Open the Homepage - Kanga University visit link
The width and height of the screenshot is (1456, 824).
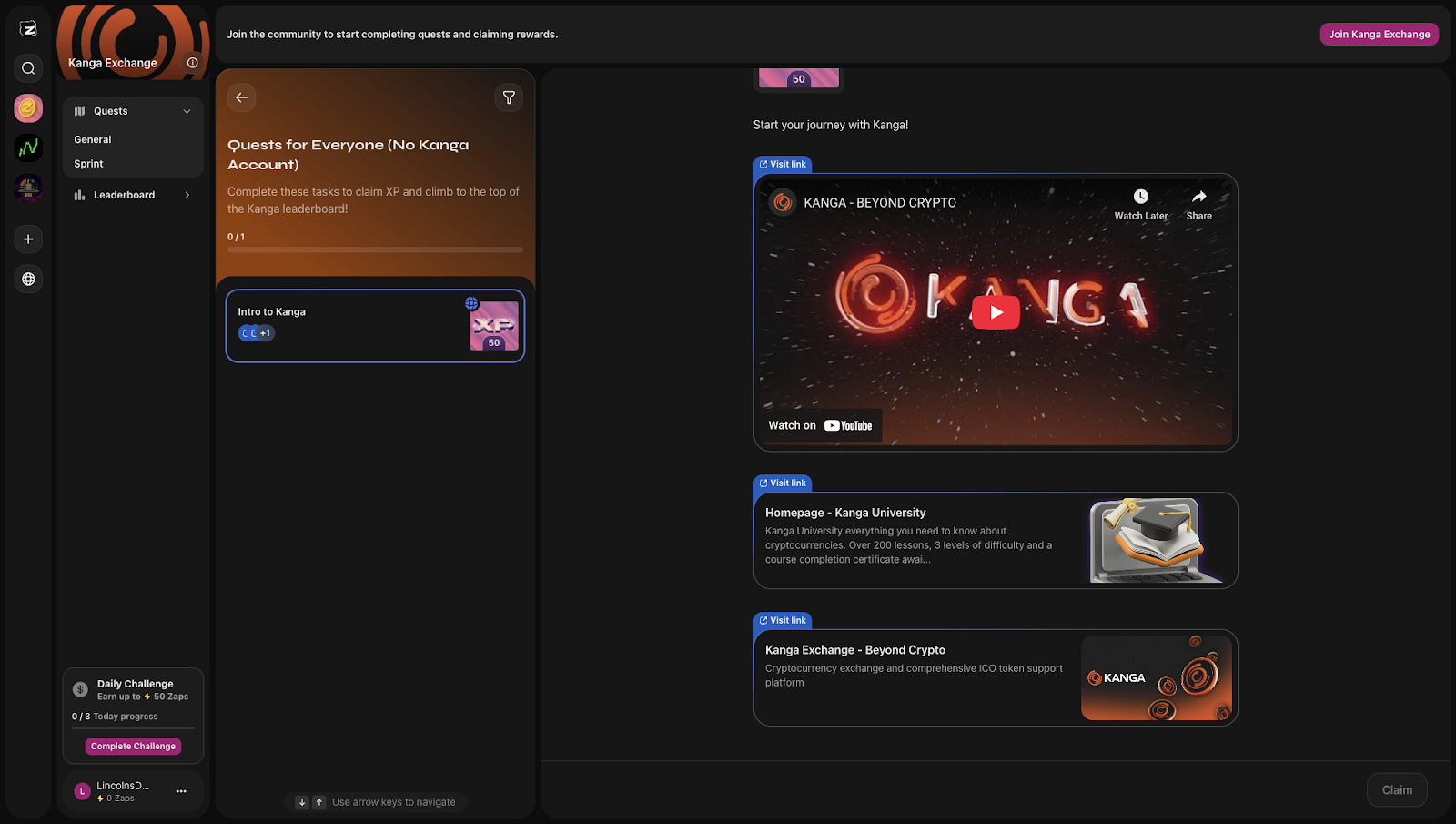(783, 483)
